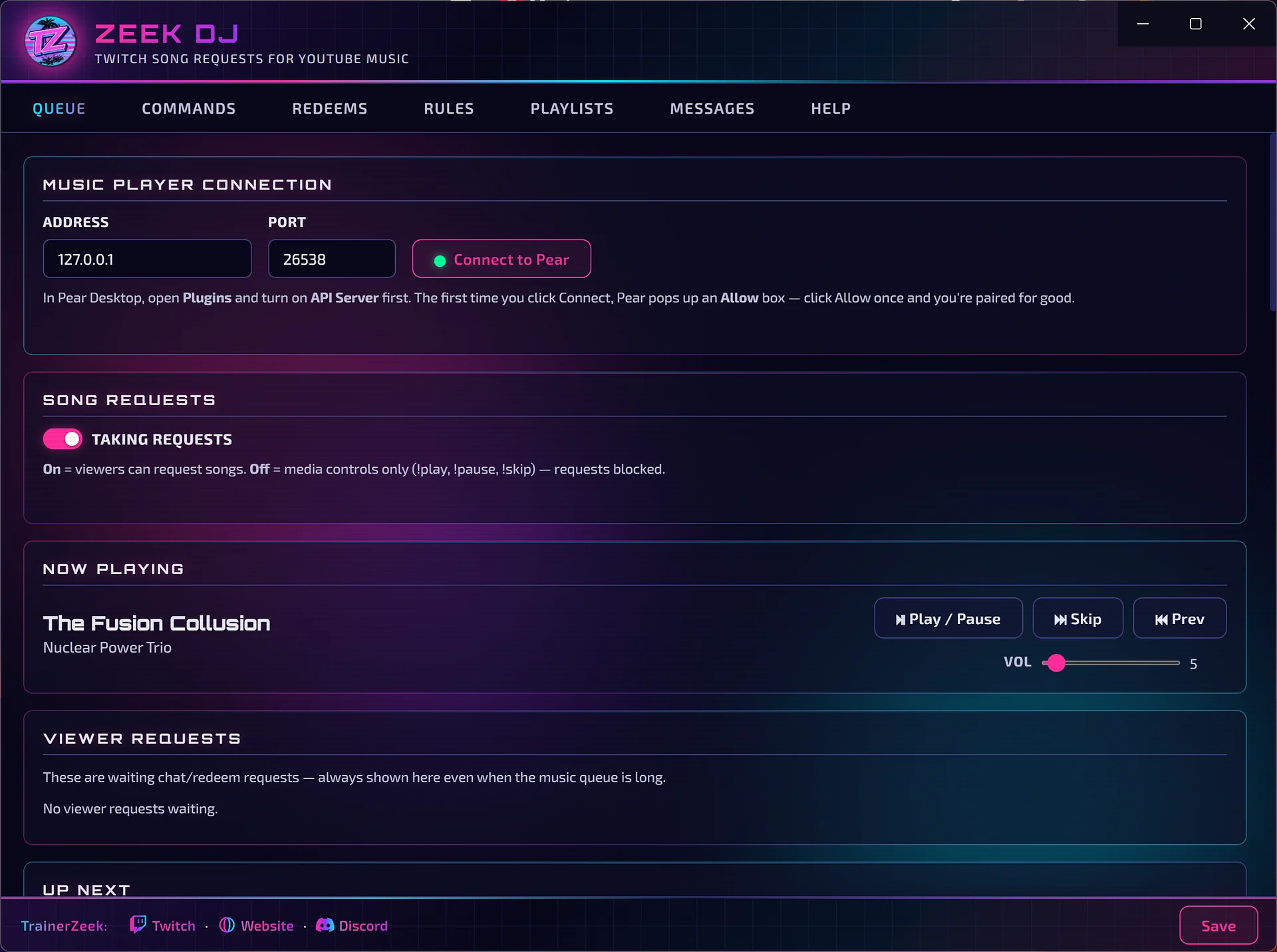The image size is (1277, 952).
Task: Skip to the next song
Action: [1078, 619]
